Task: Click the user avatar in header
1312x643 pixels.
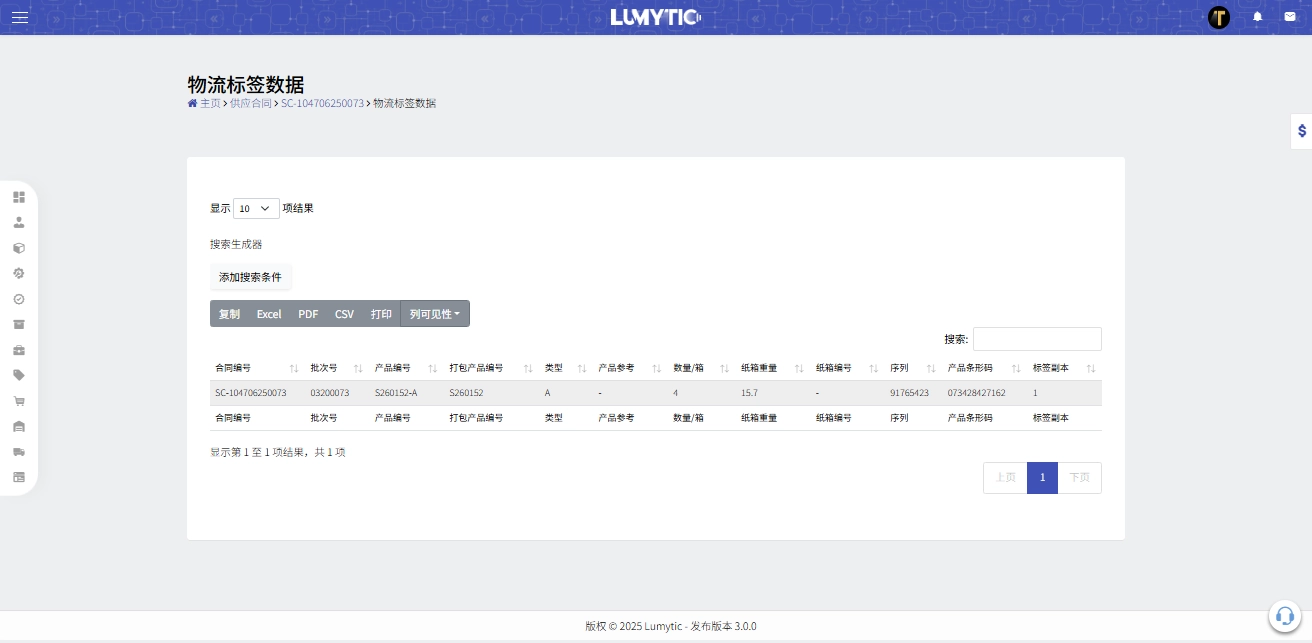Action: click(x=1218, y=17)
